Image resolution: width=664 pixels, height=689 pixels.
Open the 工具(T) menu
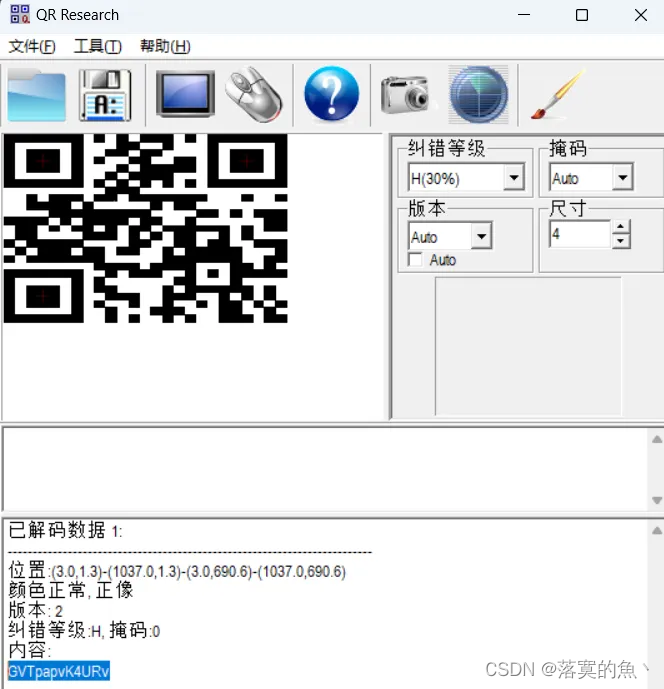98,46
